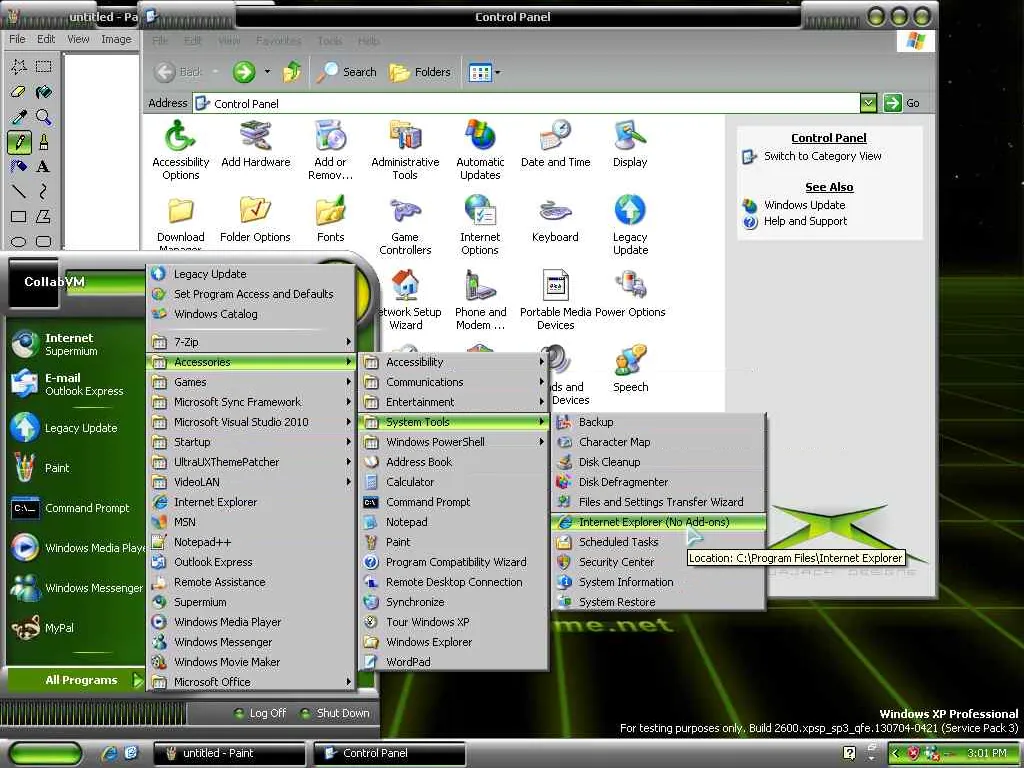1024x768 pixels.
Task: Select the Polygon tool in Paint
Action: click(44, 216)
